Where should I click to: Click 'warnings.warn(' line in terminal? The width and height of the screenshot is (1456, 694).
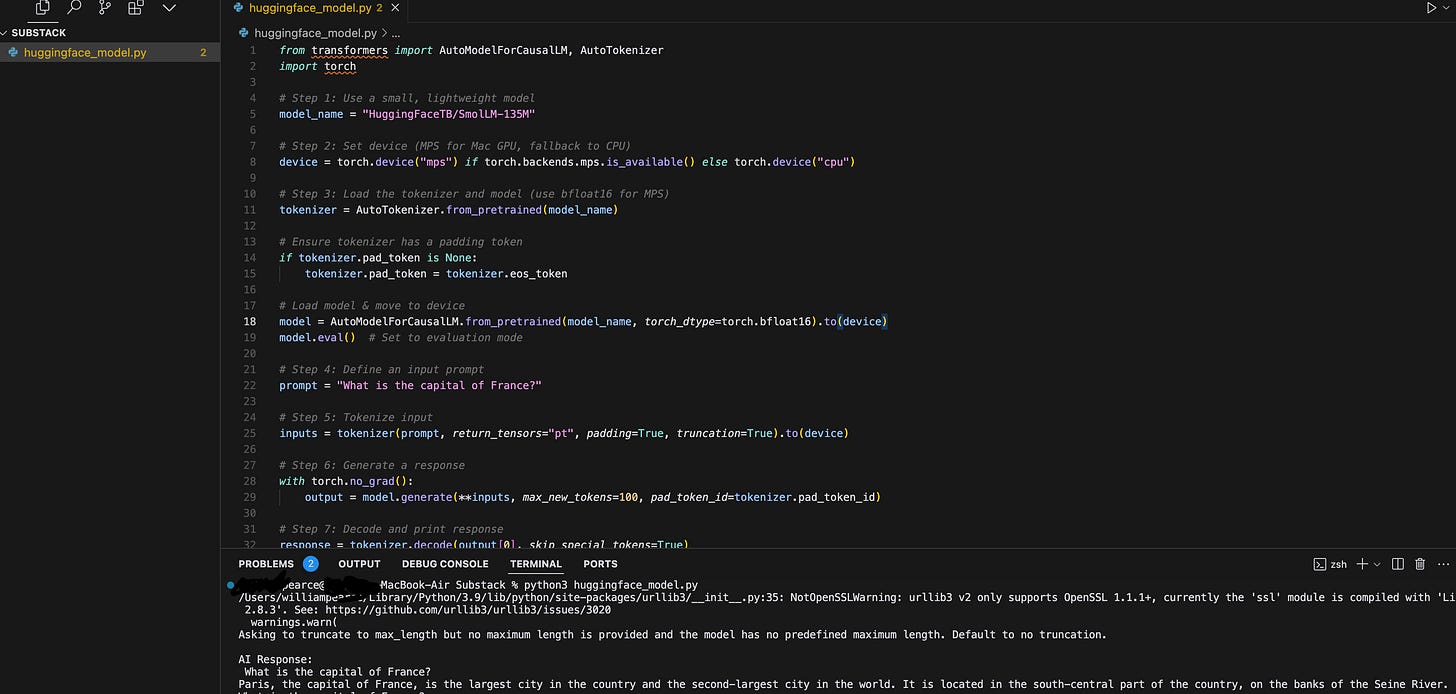click(294, 622)
